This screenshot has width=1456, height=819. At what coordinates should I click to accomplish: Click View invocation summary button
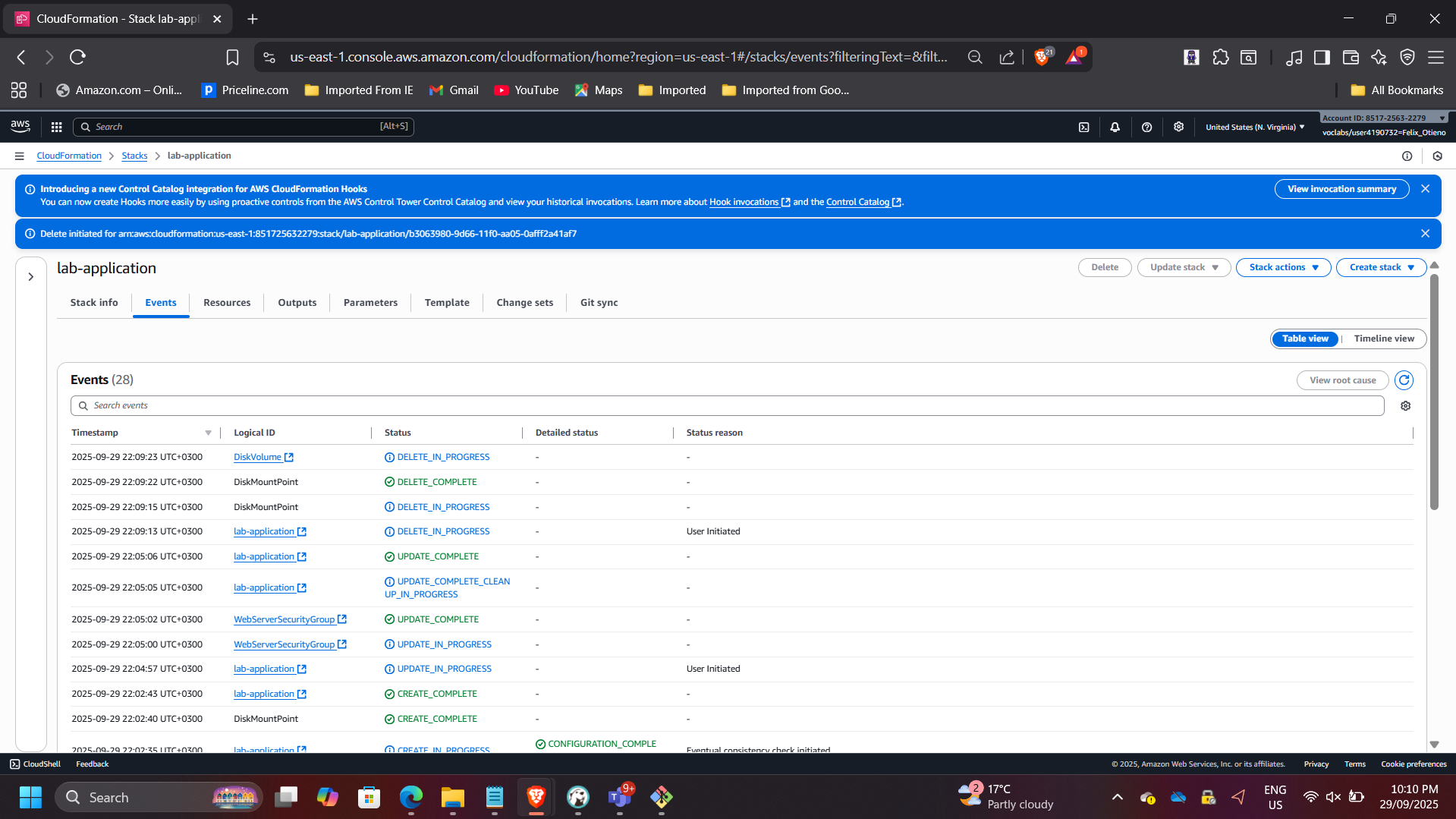1341,189
